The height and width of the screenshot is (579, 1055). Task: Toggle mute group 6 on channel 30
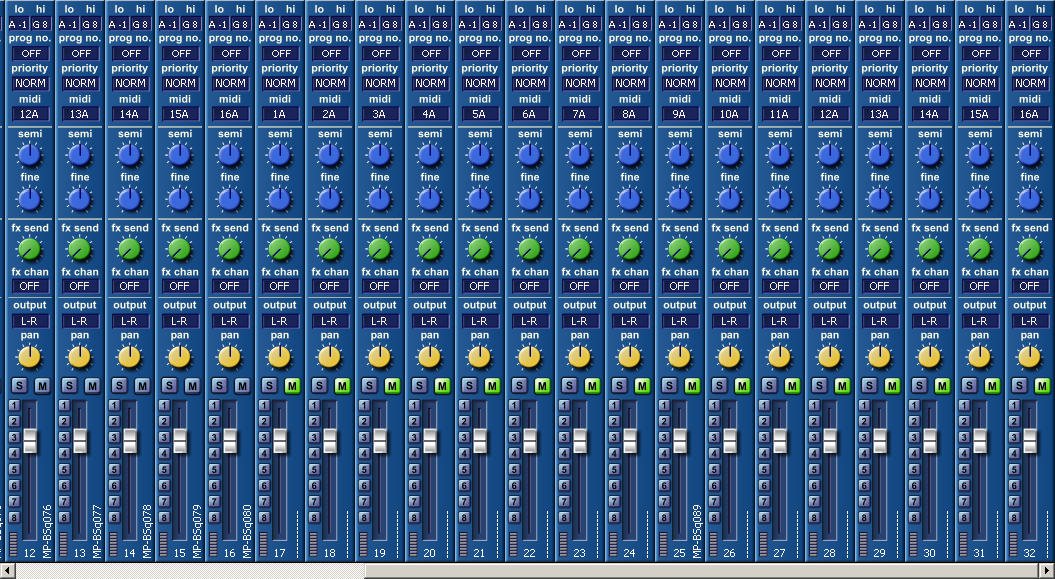tap(914, 486)
